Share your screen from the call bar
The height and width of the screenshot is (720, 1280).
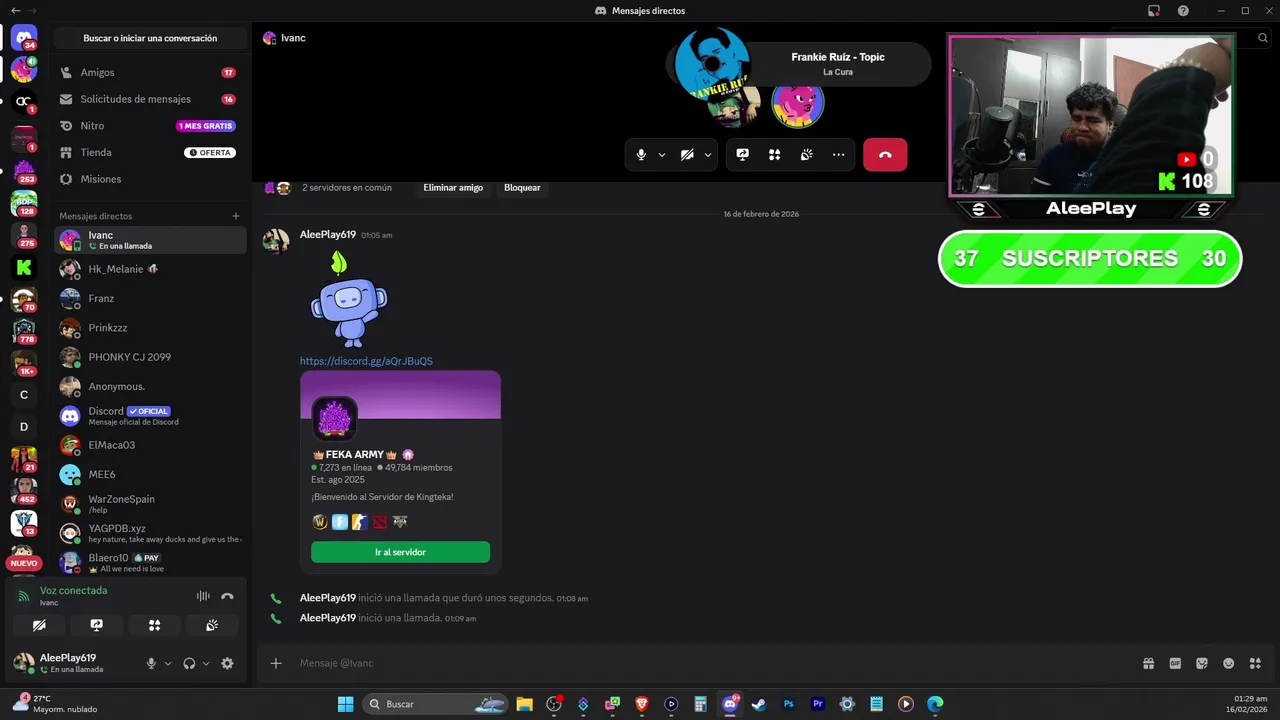pyautogui.click(x=742, y=155)
